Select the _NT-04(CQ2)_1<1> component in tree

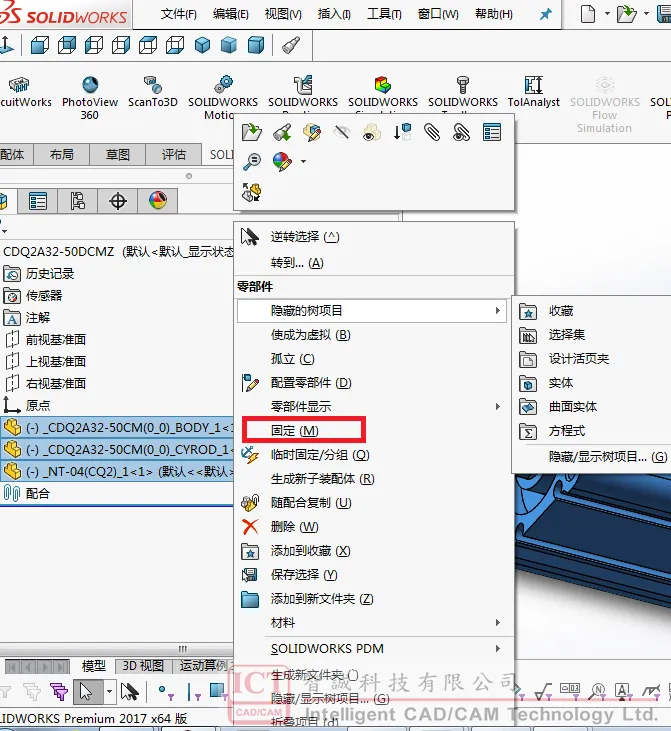(117, 471)
